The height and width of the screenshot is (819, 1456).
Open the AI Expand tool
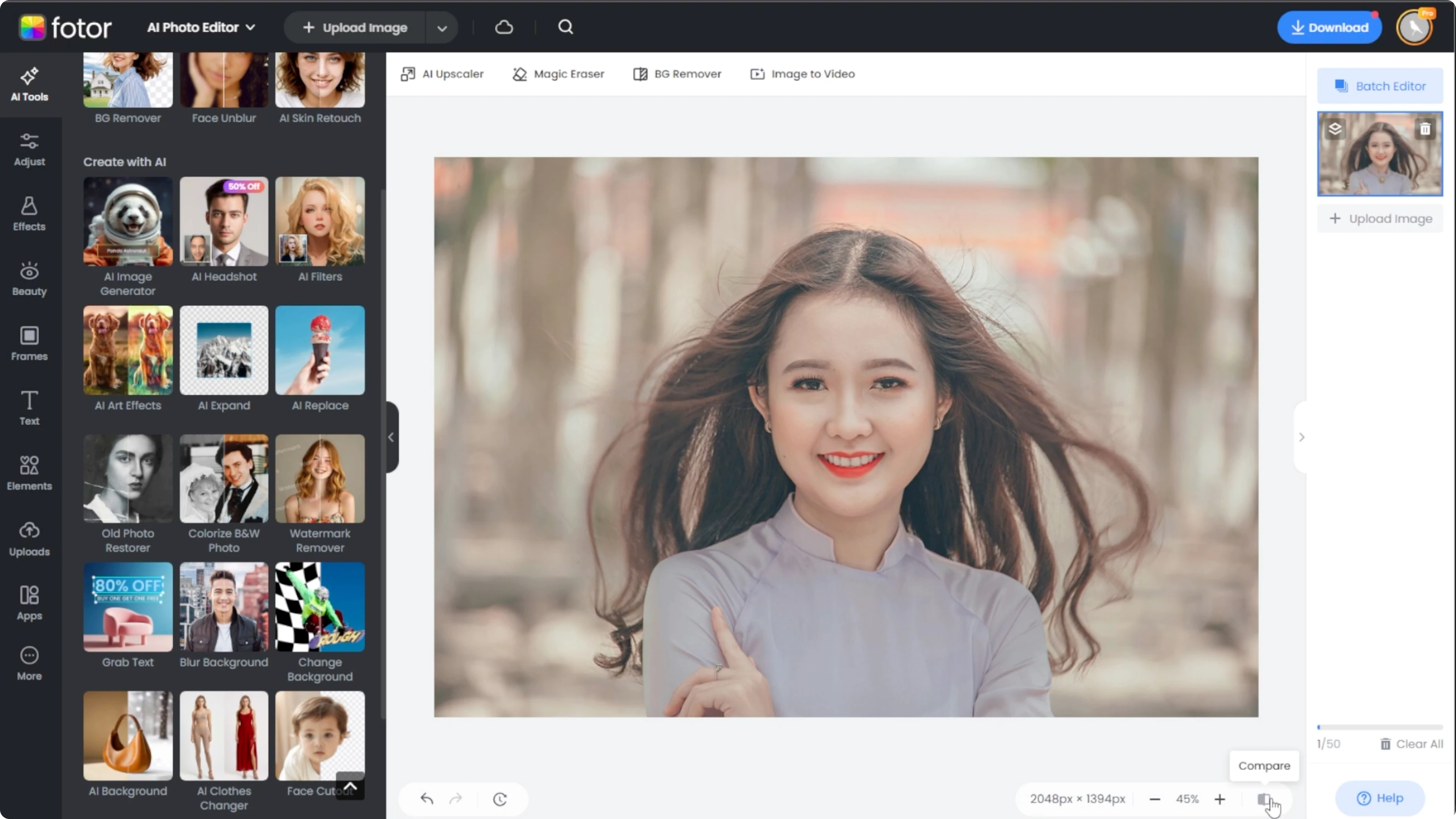point(224,350)
